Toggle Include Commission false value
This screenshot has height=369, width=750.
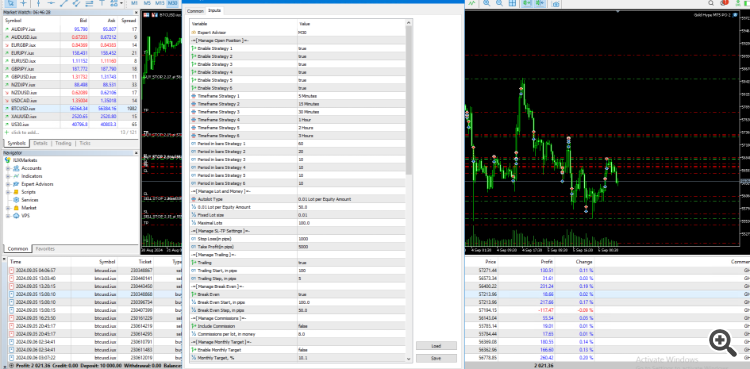(x=351, y=326)
